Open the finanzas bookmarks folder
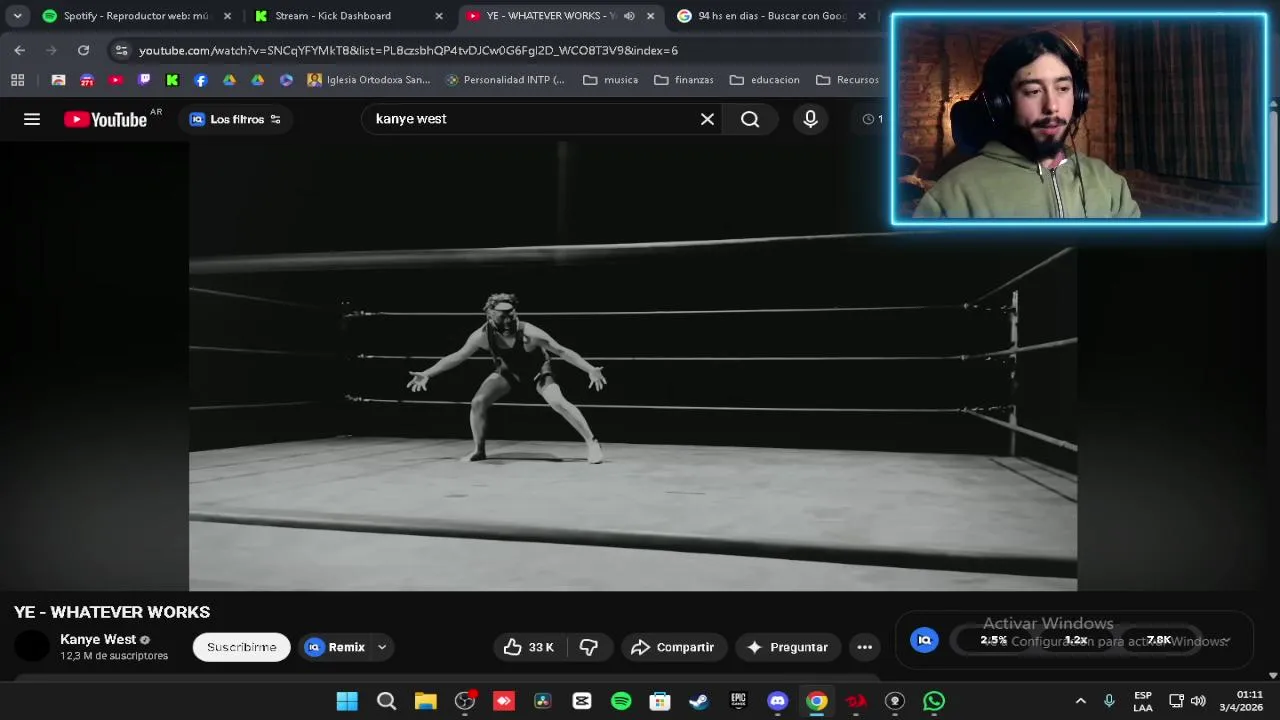Image resolution: width=1280 pixels, height=720 pixels. tap(684, 80)
